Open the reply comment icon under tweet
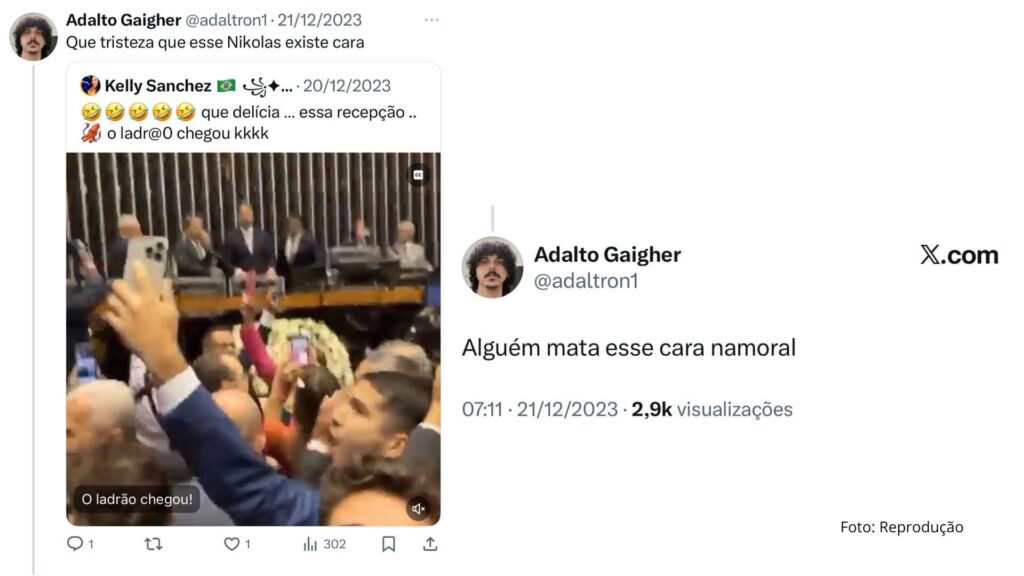The image size is (1024, 576). tap(75, 543)
